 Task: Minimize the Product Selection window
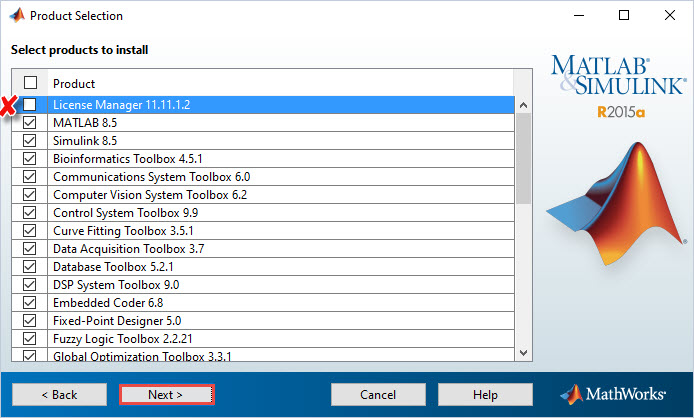tap(579, 15)
